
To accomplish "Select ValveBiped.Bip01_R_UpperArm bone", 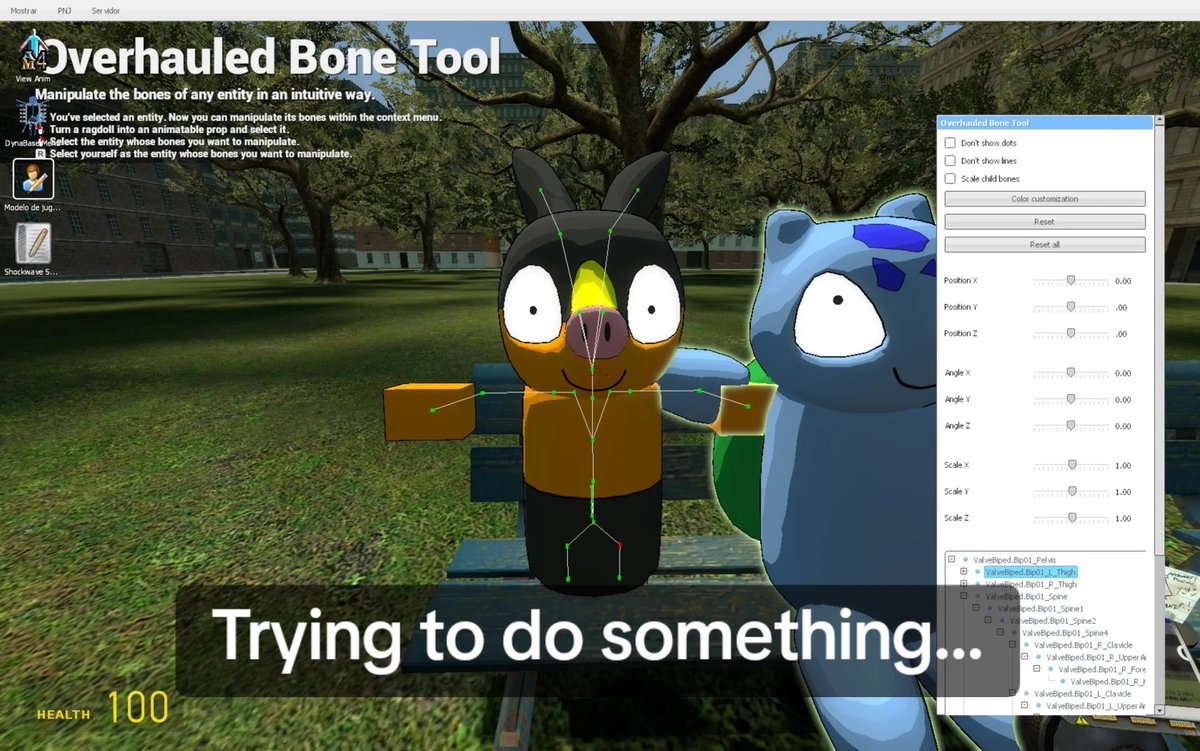I will (1095, 657).
